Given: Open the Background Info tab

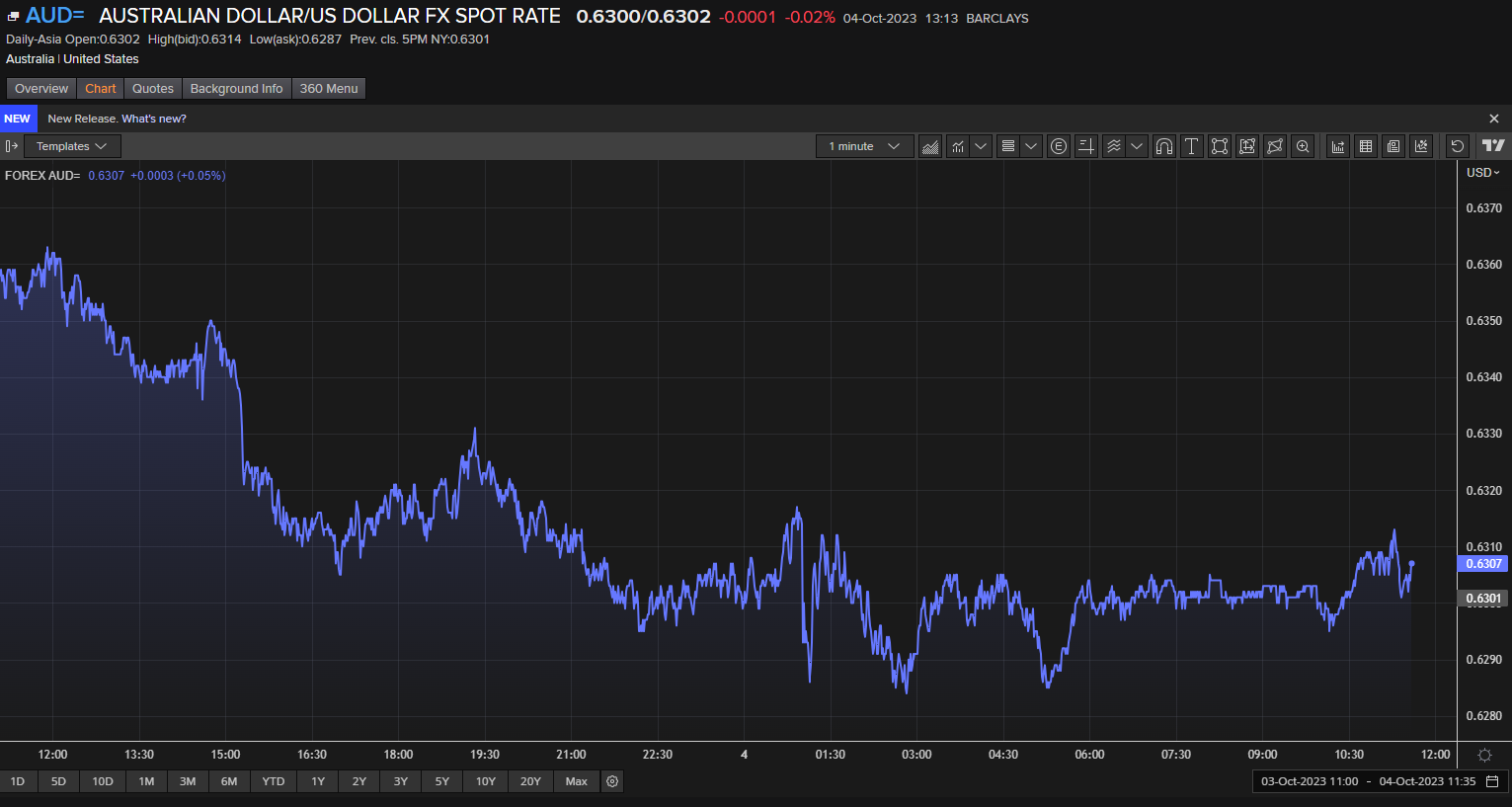Looking at the screenshot, I should pyautogui.click(x=236, y=89).
